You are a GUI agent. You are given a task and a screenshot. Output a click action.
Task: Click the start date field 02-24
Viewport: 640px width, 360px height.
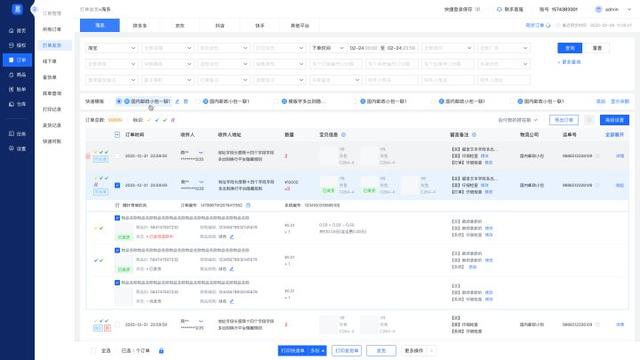(x=362, y=48)
